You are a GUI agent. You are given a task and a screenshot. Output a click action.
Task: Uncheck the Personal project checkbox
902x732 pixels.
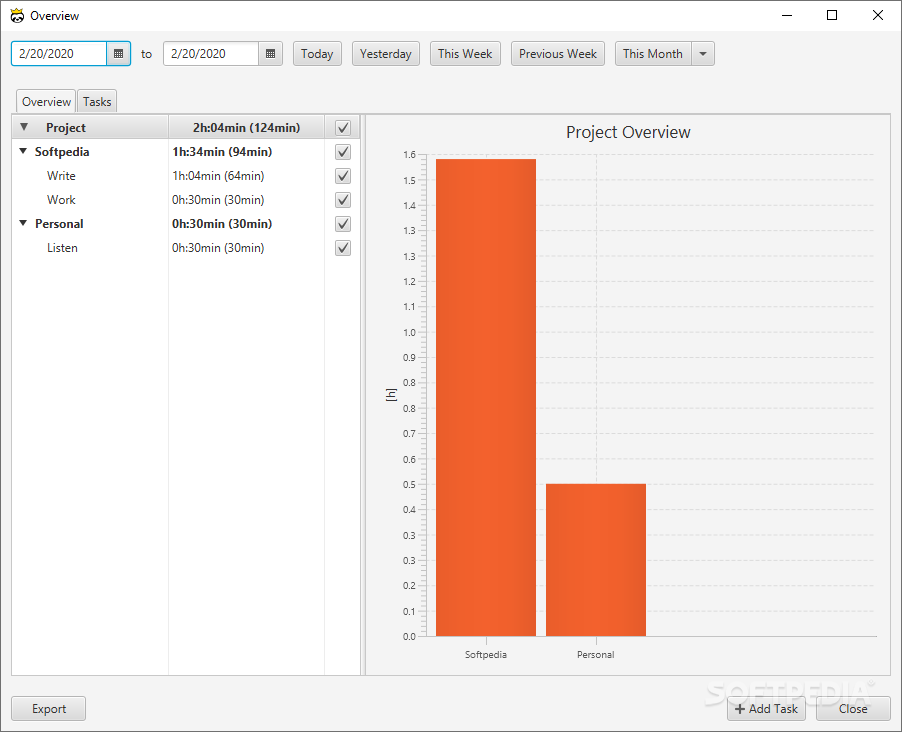click(x=343, y=224)
